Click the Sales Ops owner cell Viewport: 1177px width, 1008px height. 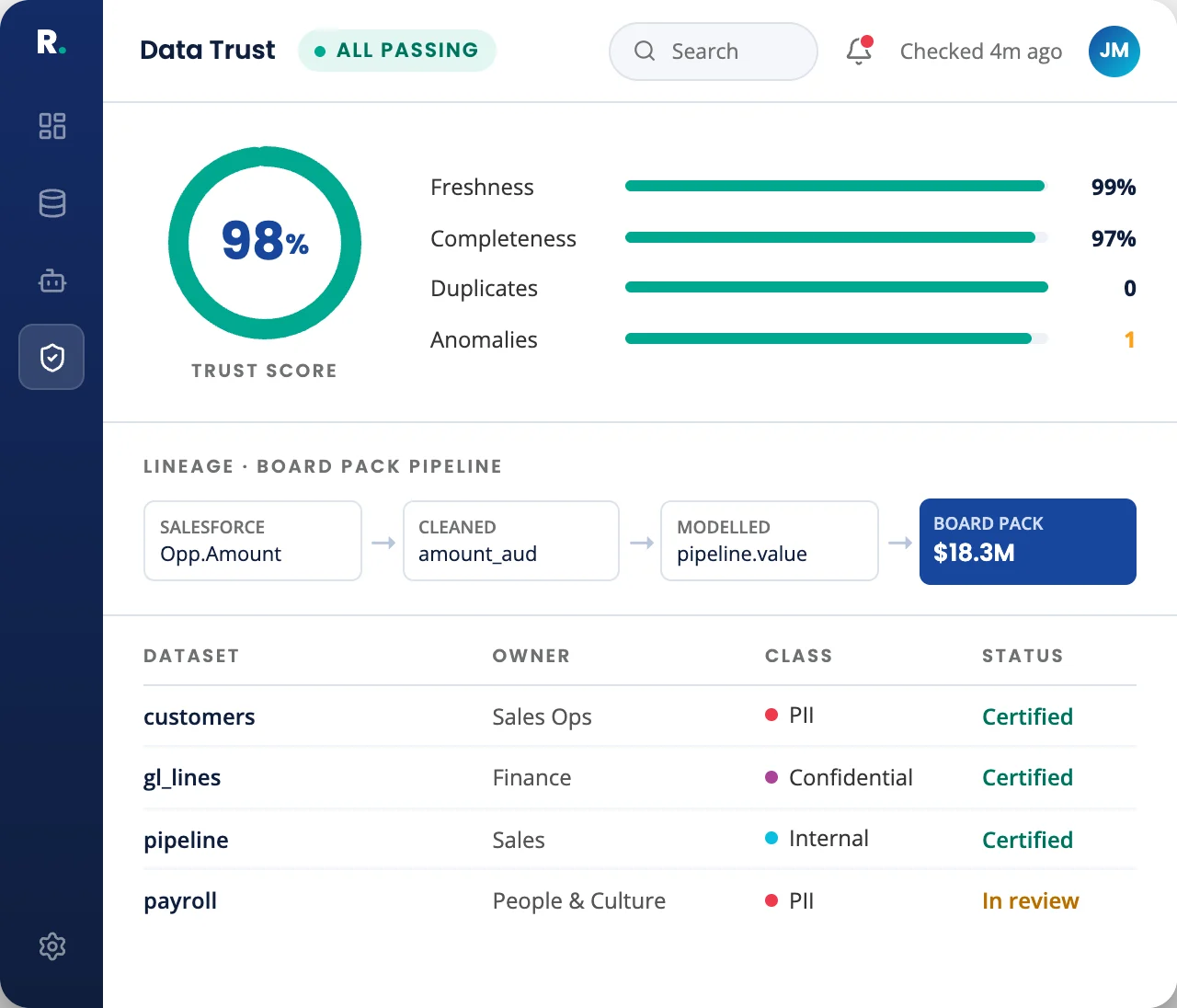(x=543, y=716)
